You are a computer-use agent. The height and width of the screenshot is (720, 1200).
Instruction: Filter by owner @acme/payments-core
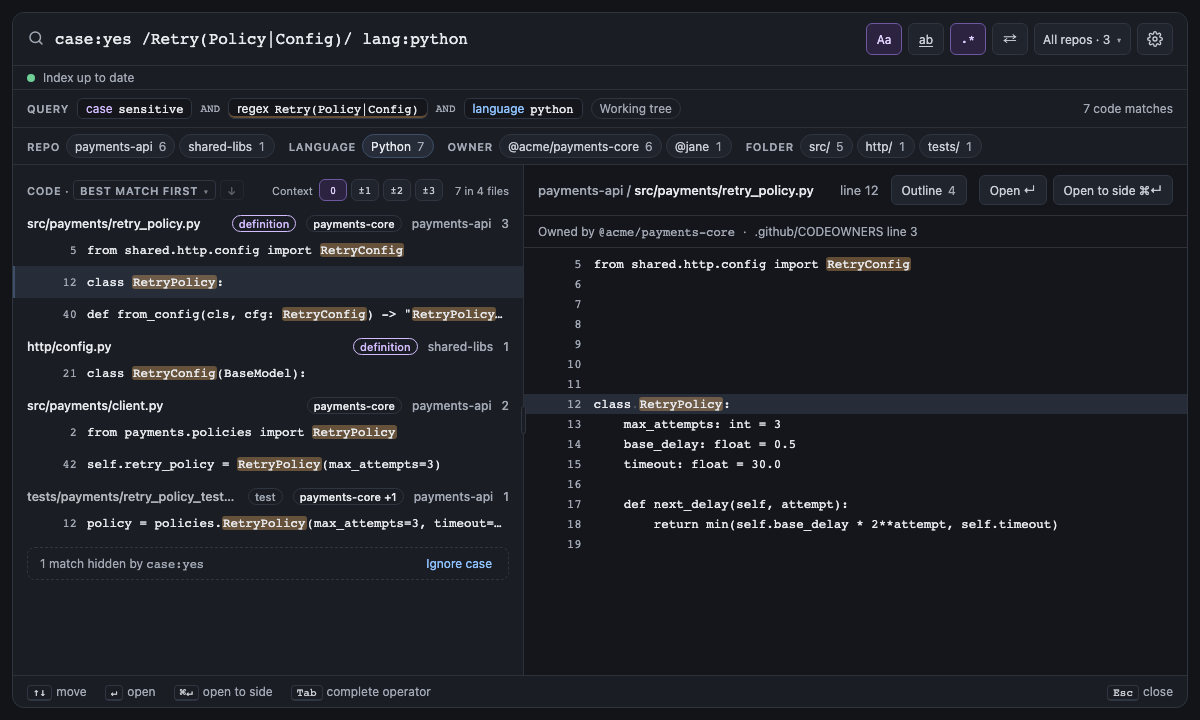pyautogui.click(x=580, y=146)
